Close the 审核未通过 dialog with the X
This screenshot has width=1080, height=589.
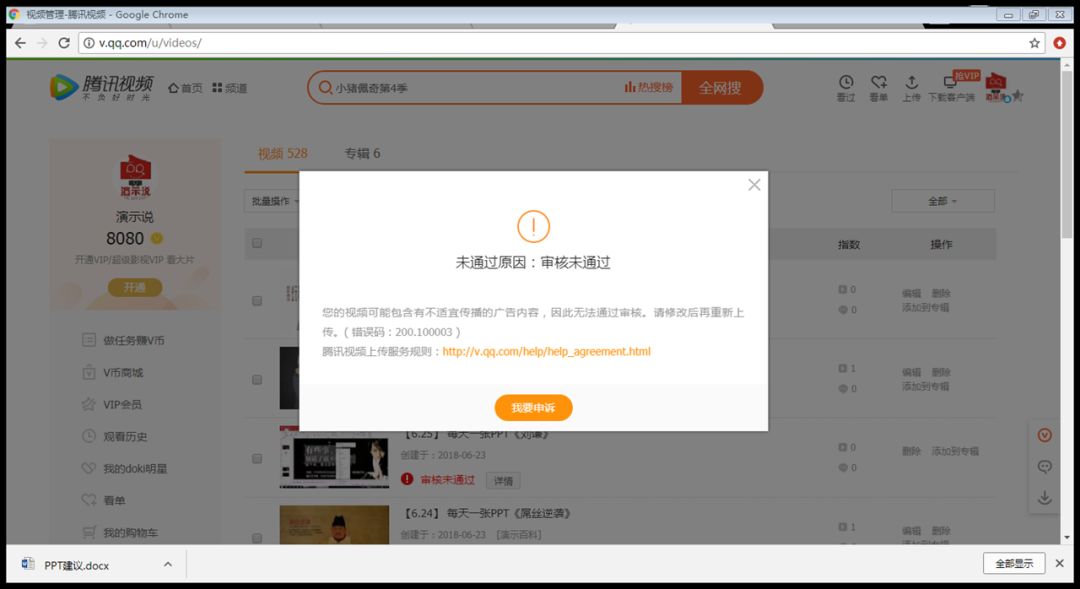click(754, 185)
